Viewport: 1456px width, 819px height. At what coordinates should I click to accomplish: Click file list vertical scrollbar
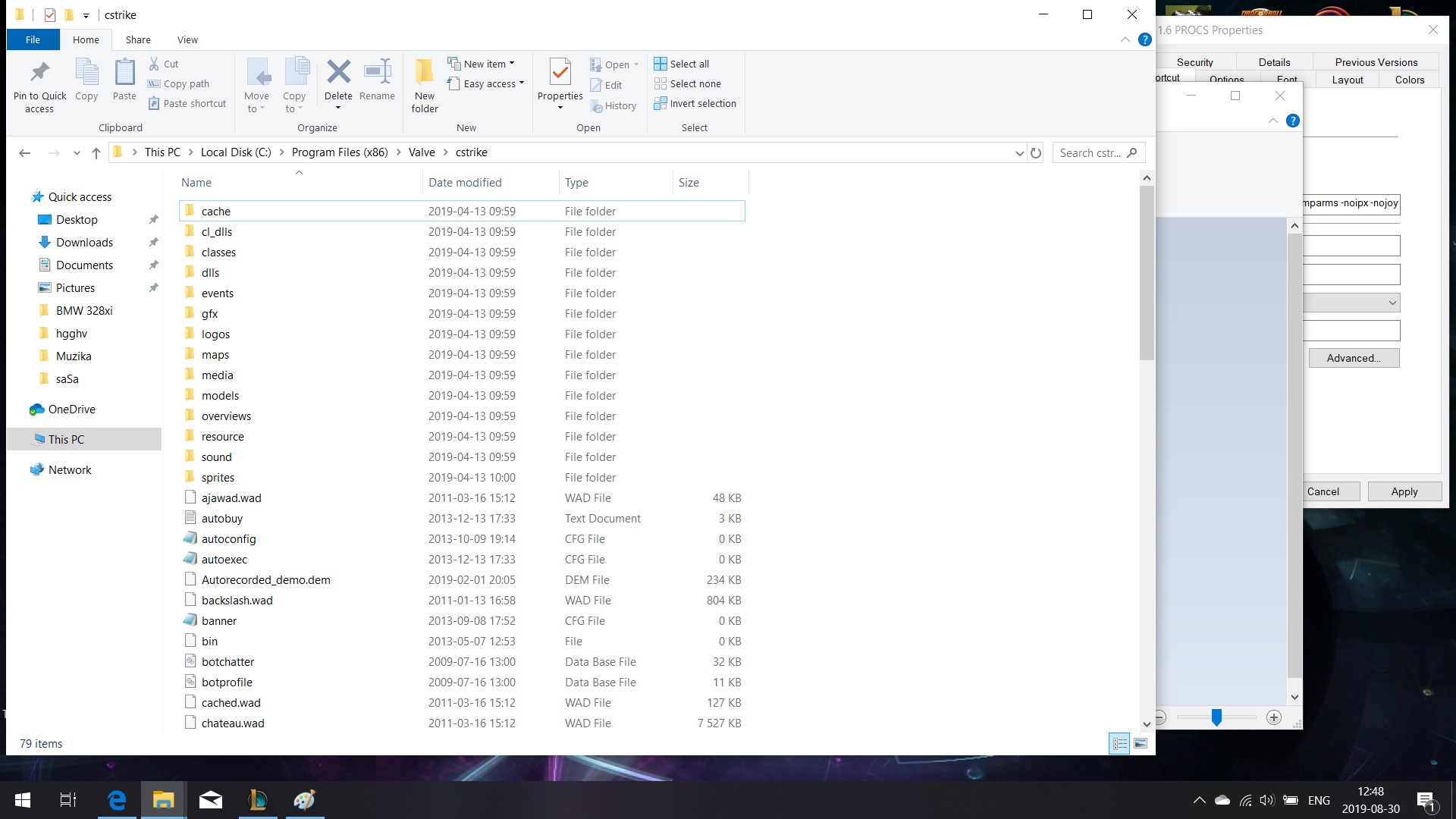(x=1147, y=273)
